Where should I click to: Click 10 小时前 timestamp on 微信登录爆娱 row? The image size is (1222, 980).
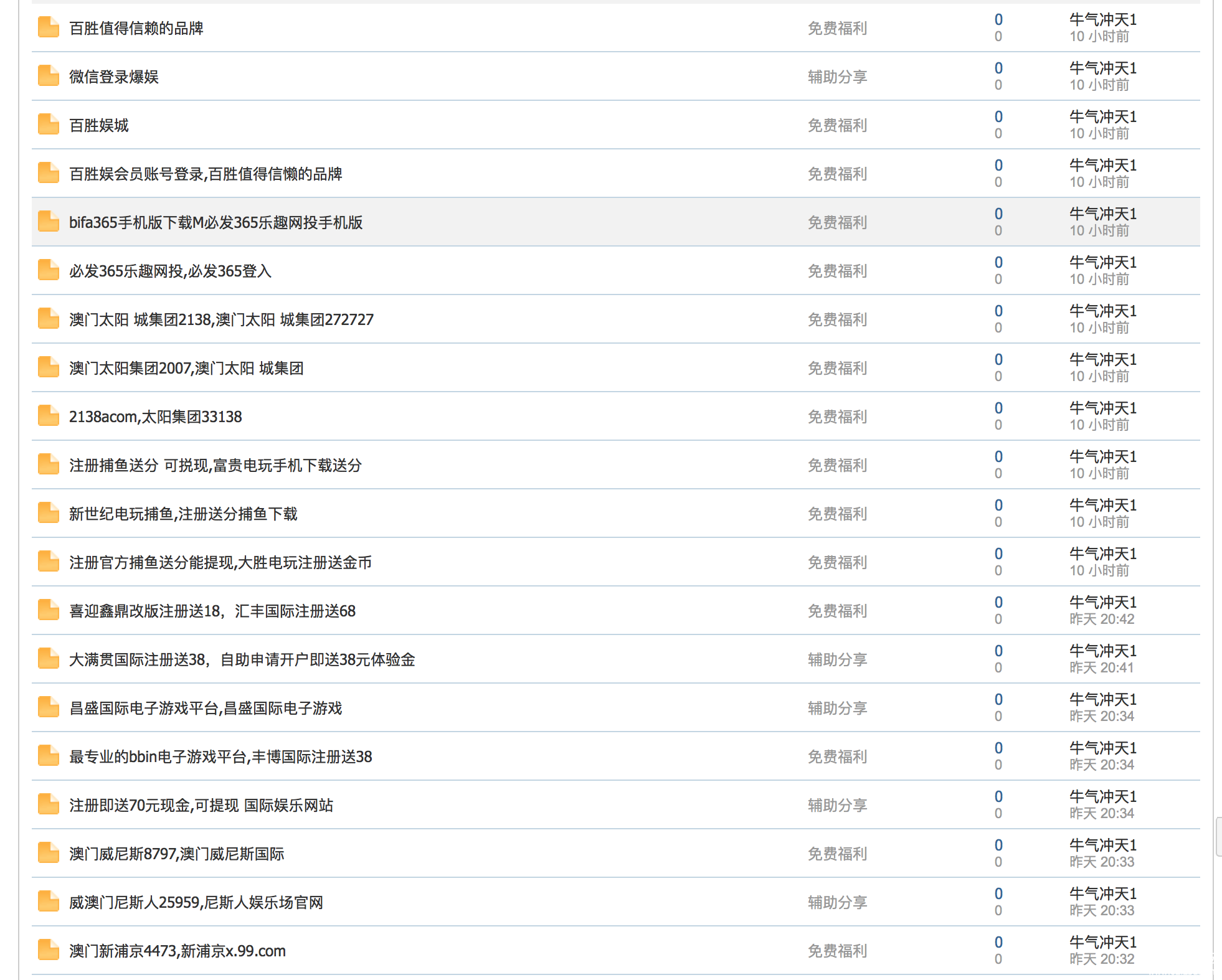(x=1099, y=85)
